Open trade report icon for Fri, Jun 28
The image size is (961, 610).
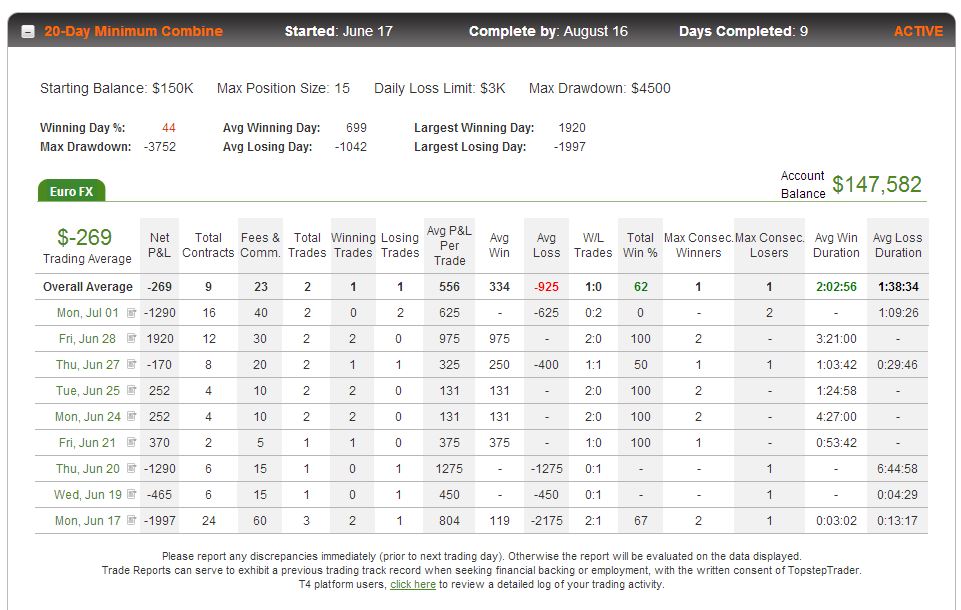click(x=131, y=338)
